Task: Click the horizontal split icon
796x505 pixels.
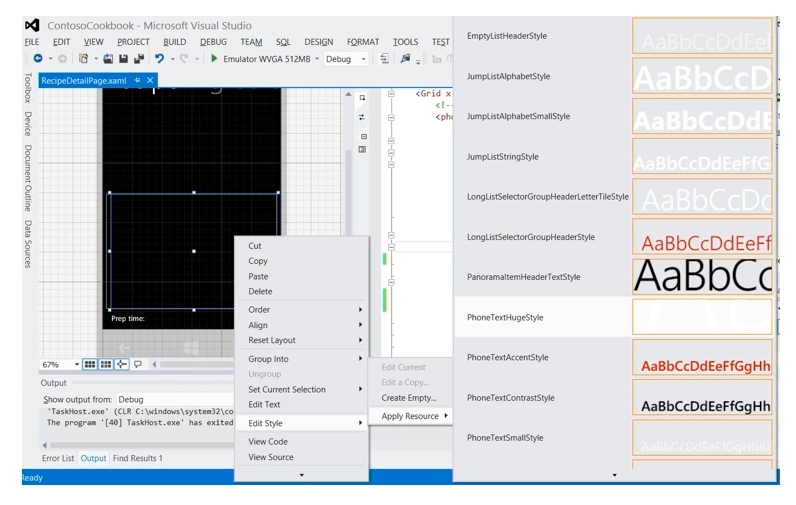Action: tap(363, 137)
